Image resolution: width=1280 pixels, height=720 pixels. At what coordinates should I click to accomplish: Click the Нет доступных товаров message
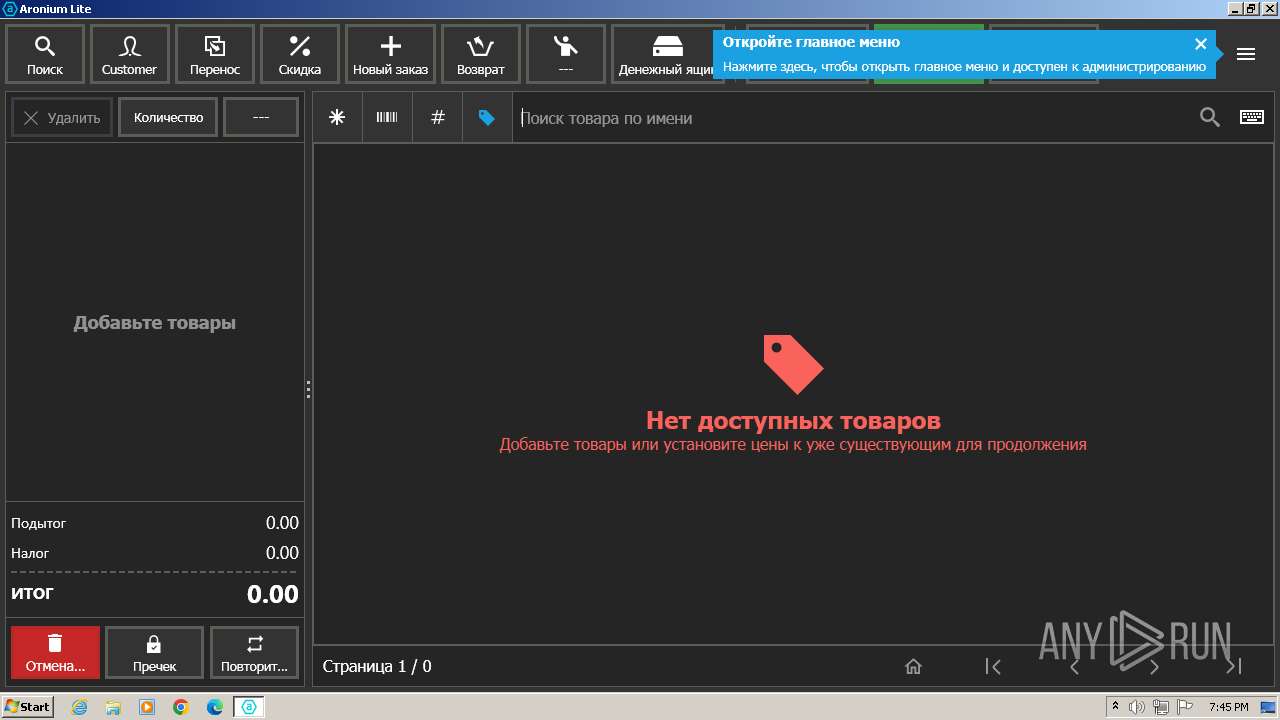[x=793, y=420]
